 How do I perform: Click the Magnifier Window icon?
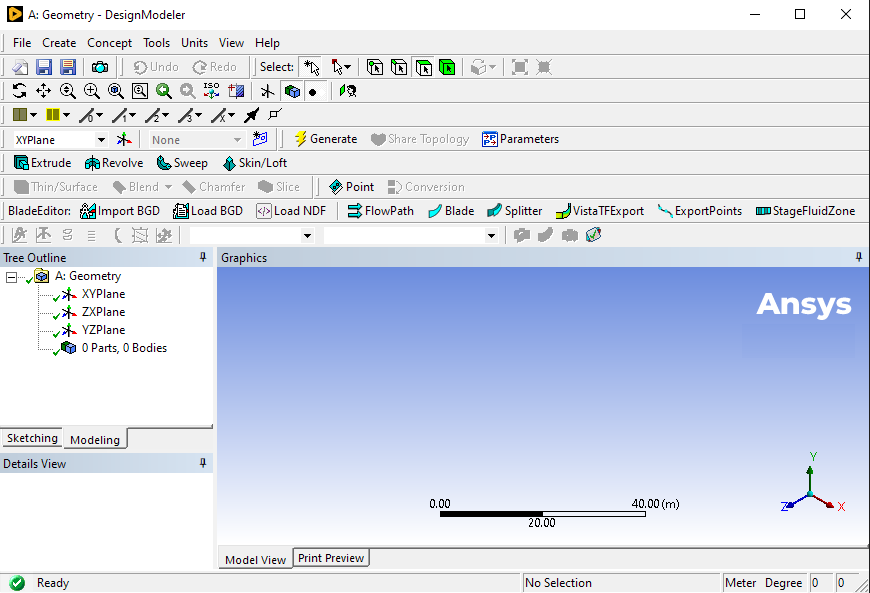tap(140, 90)
